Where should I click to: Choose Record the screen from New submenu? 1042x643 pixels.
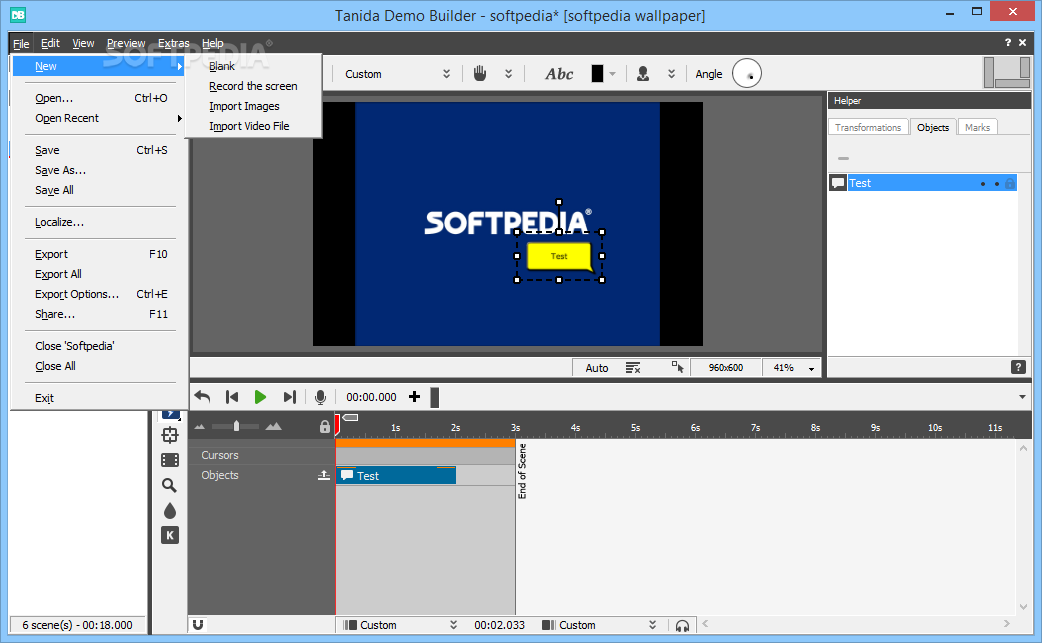(x=253, y=86)
